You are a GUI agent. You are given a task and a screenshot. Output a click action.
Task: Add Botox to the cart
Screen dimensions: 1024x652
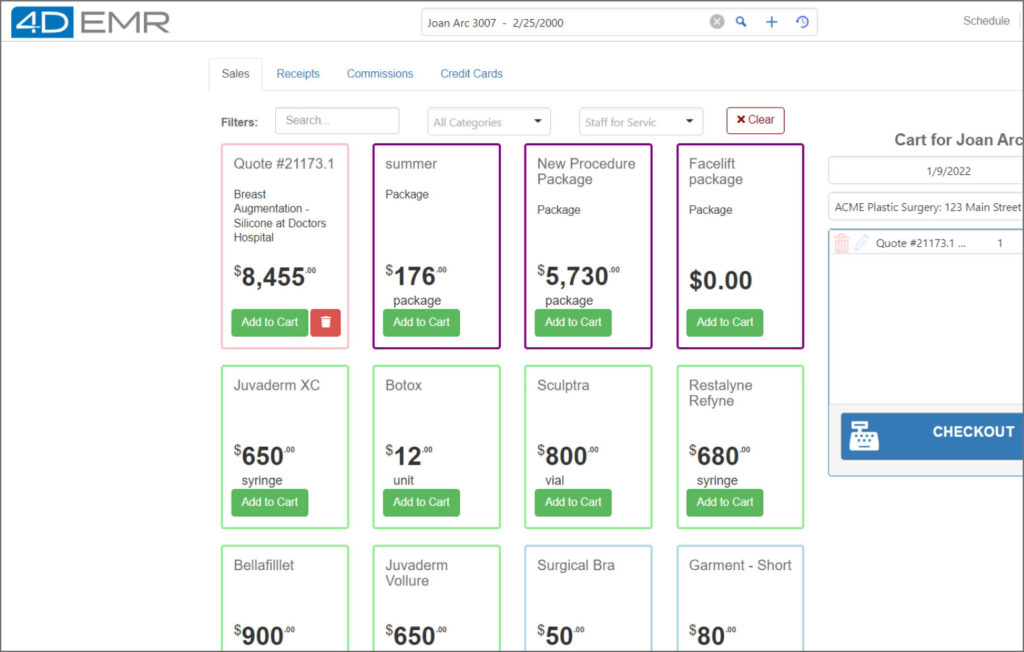pyautogui.click(x=421, y=502)
